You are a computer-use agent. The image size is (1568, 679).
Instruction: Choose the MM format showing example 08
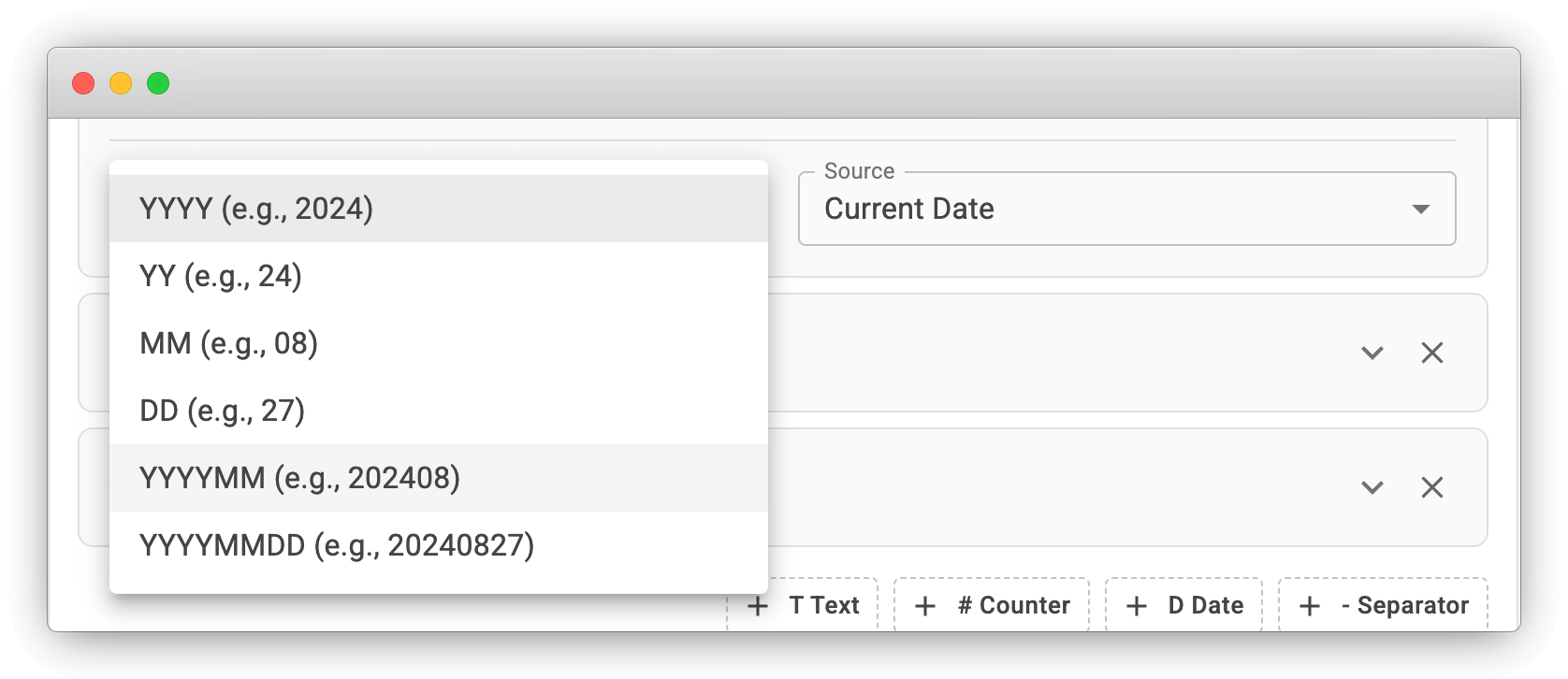(x=228, y=343)
